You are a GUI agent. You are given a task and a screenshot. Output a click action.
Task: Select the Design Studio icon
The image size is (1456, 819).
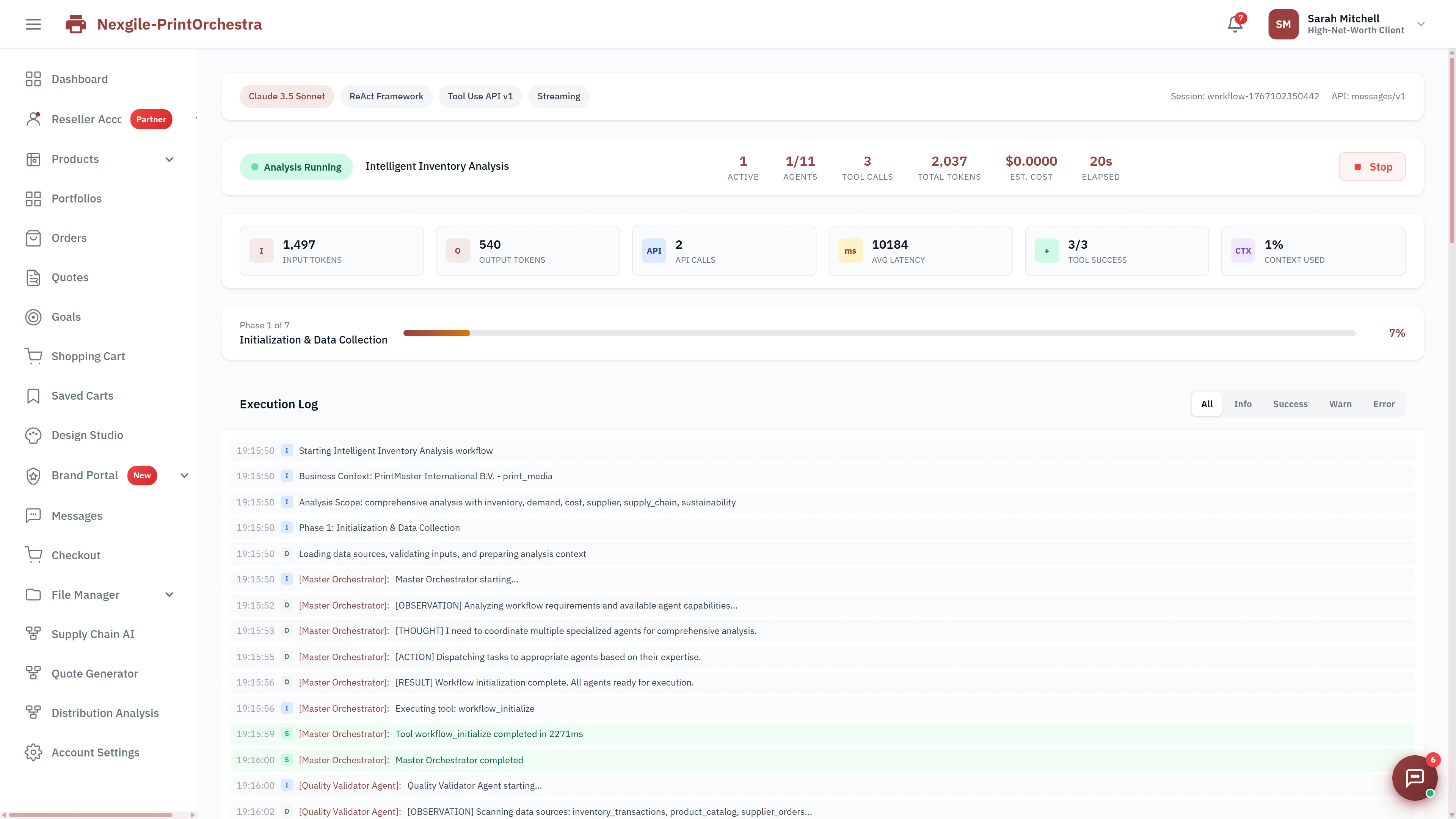pos(33,435)
